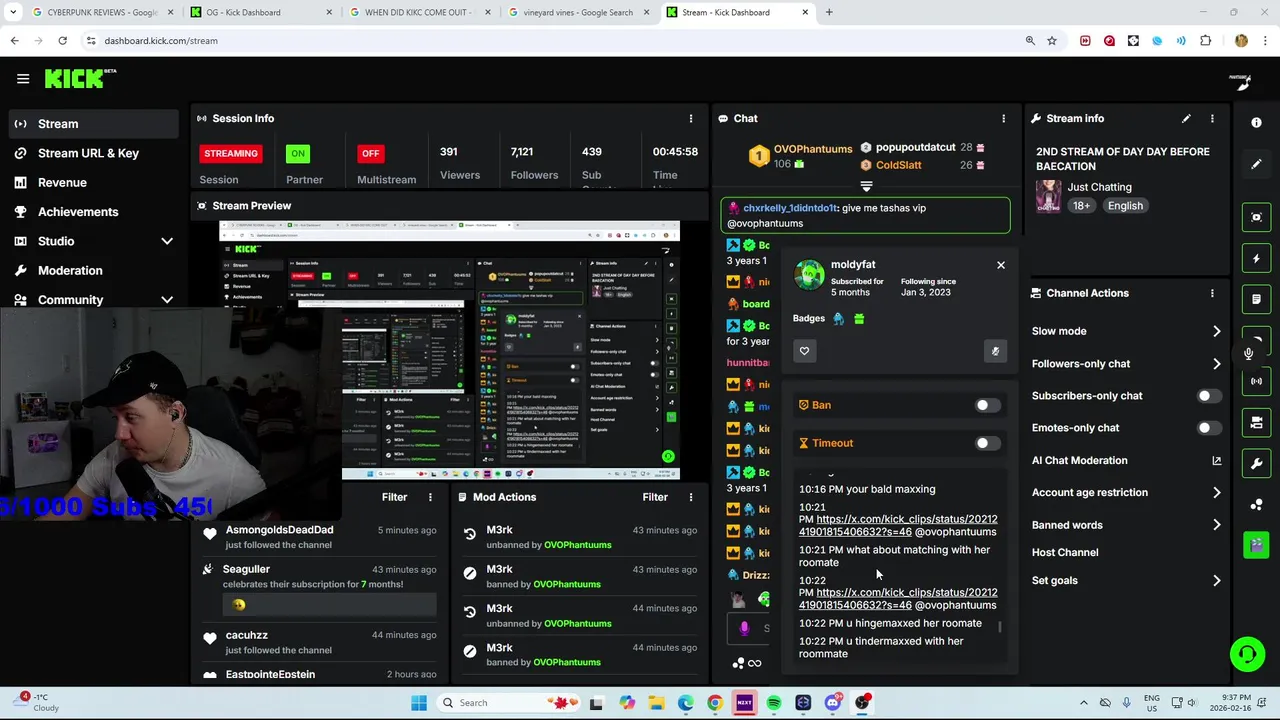Toggle the Partner ON indicator

[x=297, y=154]
